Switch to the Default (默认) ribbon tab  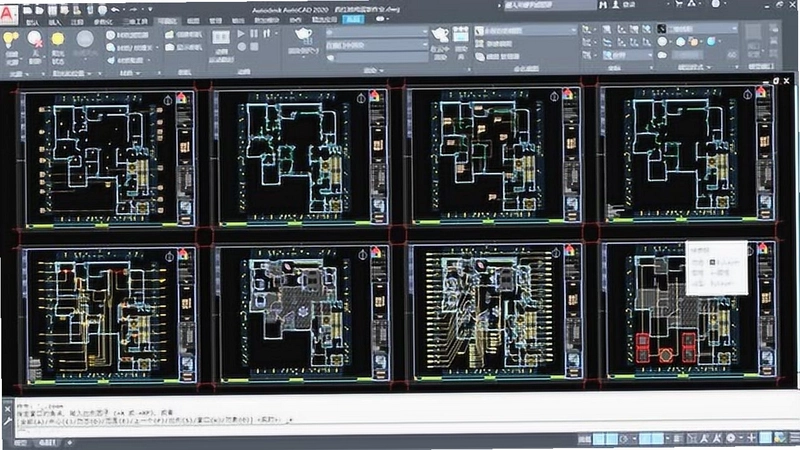coord(32,22)
